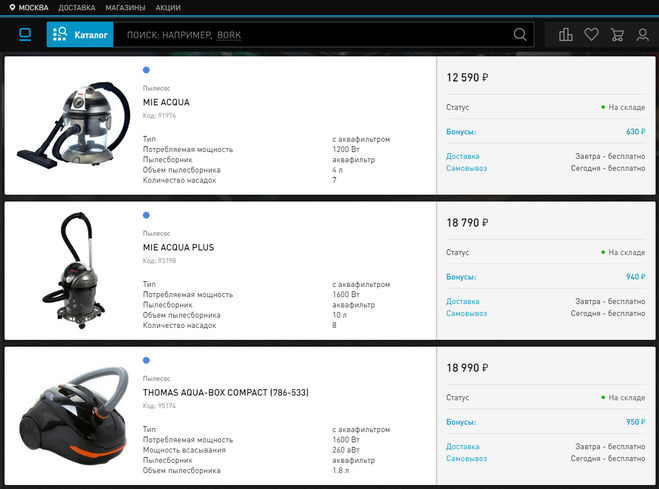The width and height of the screenshot is (659, 489).
Task: Open the product comparison chart icon
Action: (566, 34)
